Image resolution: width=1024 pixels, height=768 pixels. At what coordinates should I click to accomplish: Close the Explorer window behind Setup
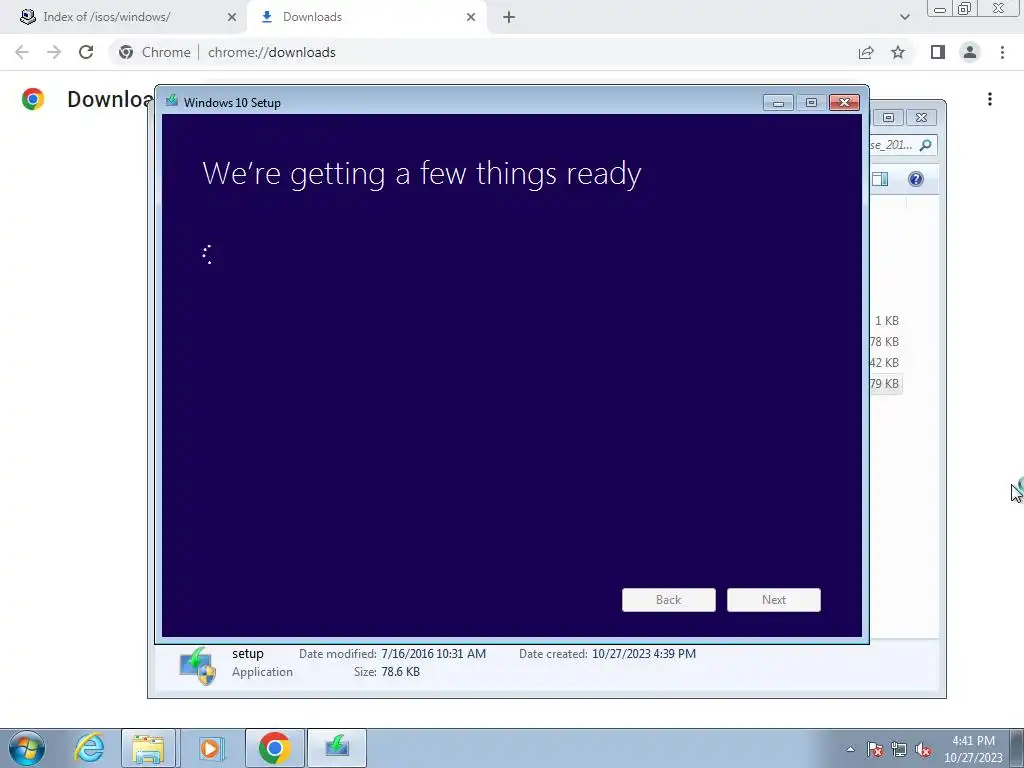pyautogui.click(x=921, y=118)
